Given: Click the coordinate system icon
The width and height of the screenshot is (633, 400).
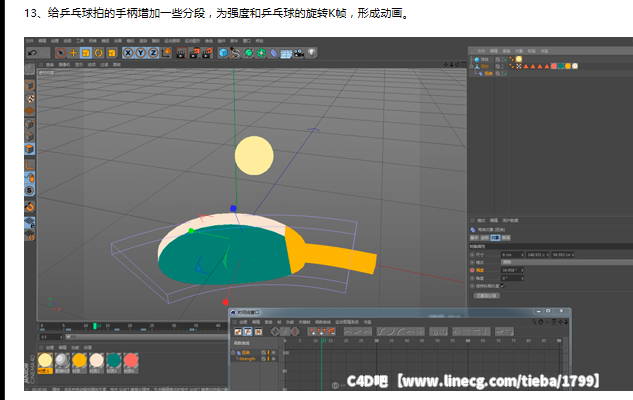Looking at the screenshot, I should [x=166, y=53].
